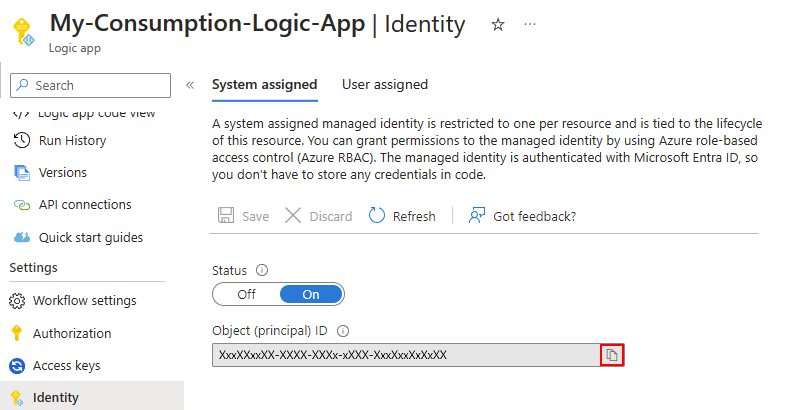Click the sidebar Search field
The height and width of the screenshot is (410, 800).
90,85
